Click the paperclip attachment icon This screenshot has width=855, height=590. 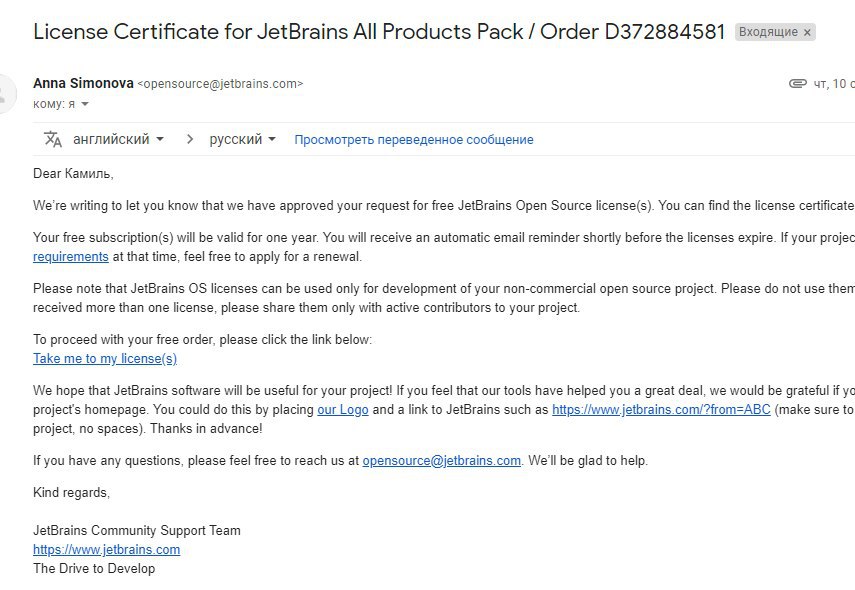point(798,83)
